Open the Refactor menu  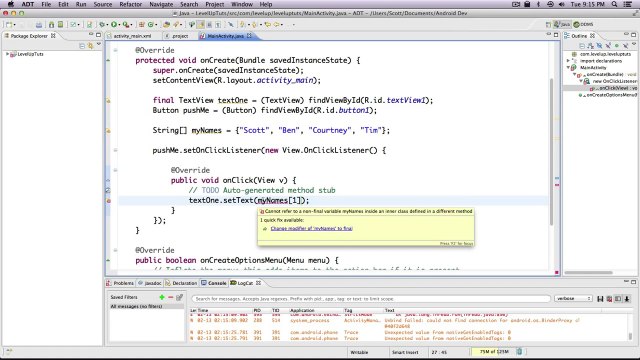tap(130, 4)
